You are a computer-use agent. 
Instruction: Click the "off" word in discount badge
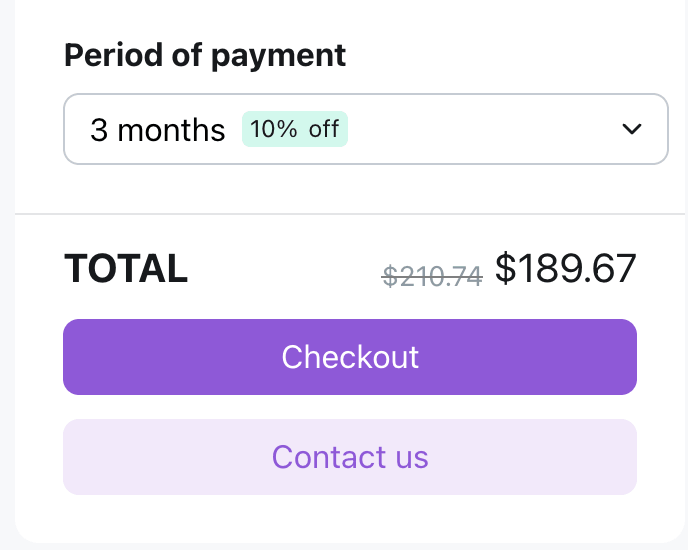pyautogui.click(x=323, y=129)
